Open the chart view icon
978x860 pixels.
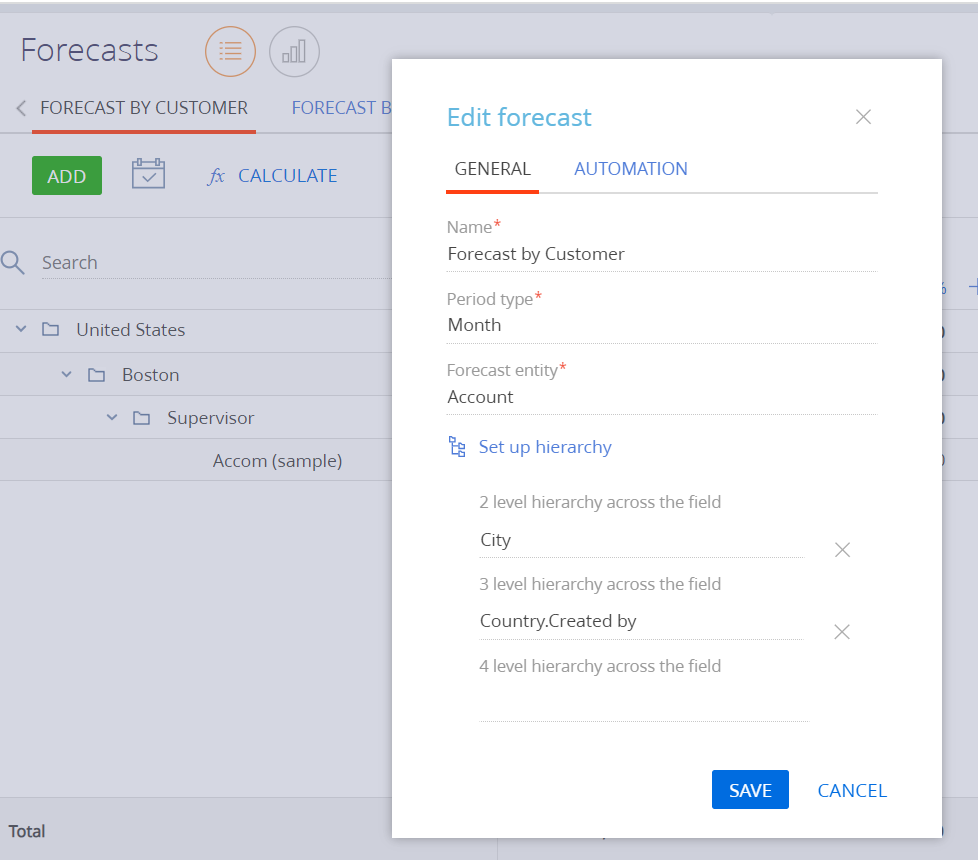click(x=294, y=51)
